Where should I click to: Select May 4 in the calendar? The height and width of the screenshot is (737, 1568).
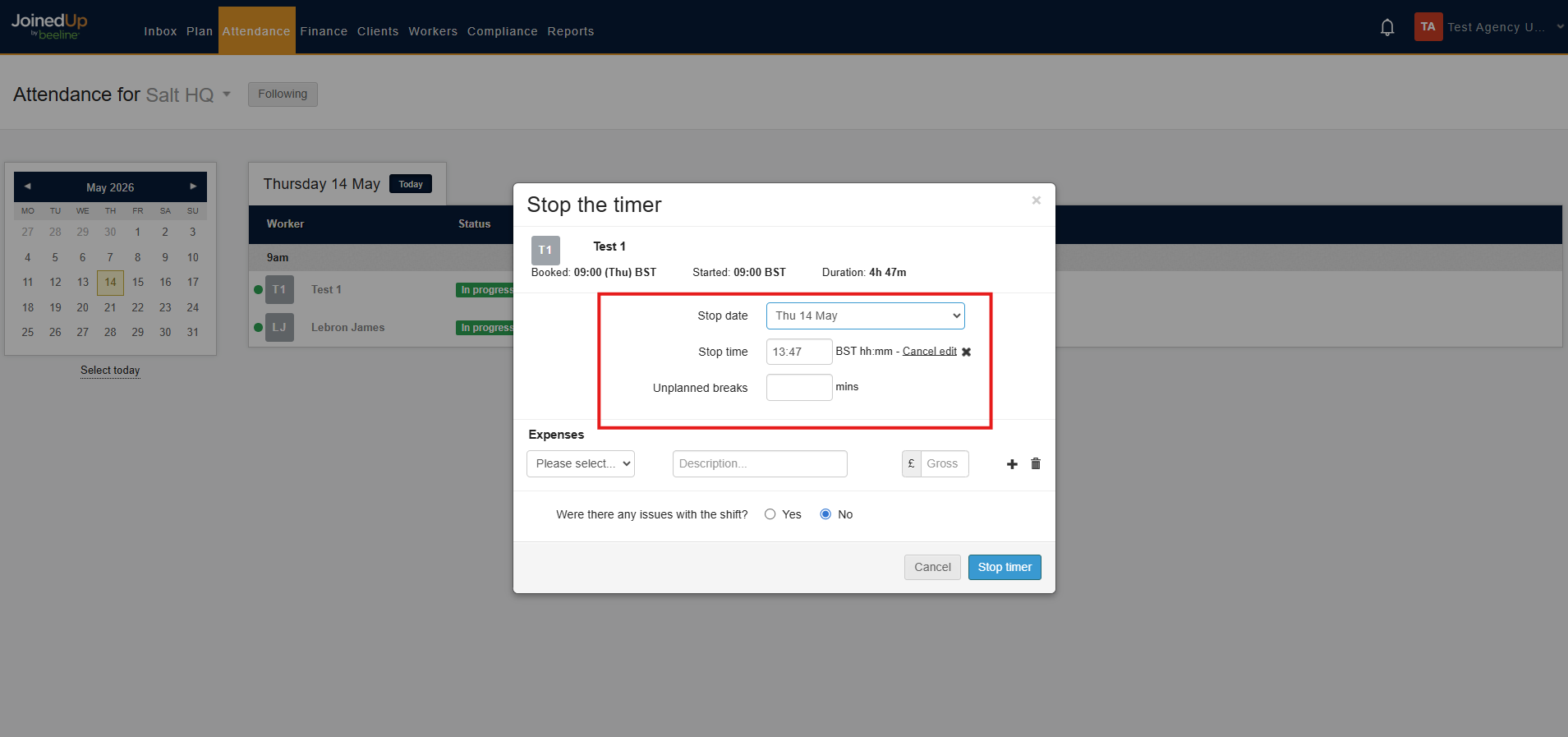(28, 257)
